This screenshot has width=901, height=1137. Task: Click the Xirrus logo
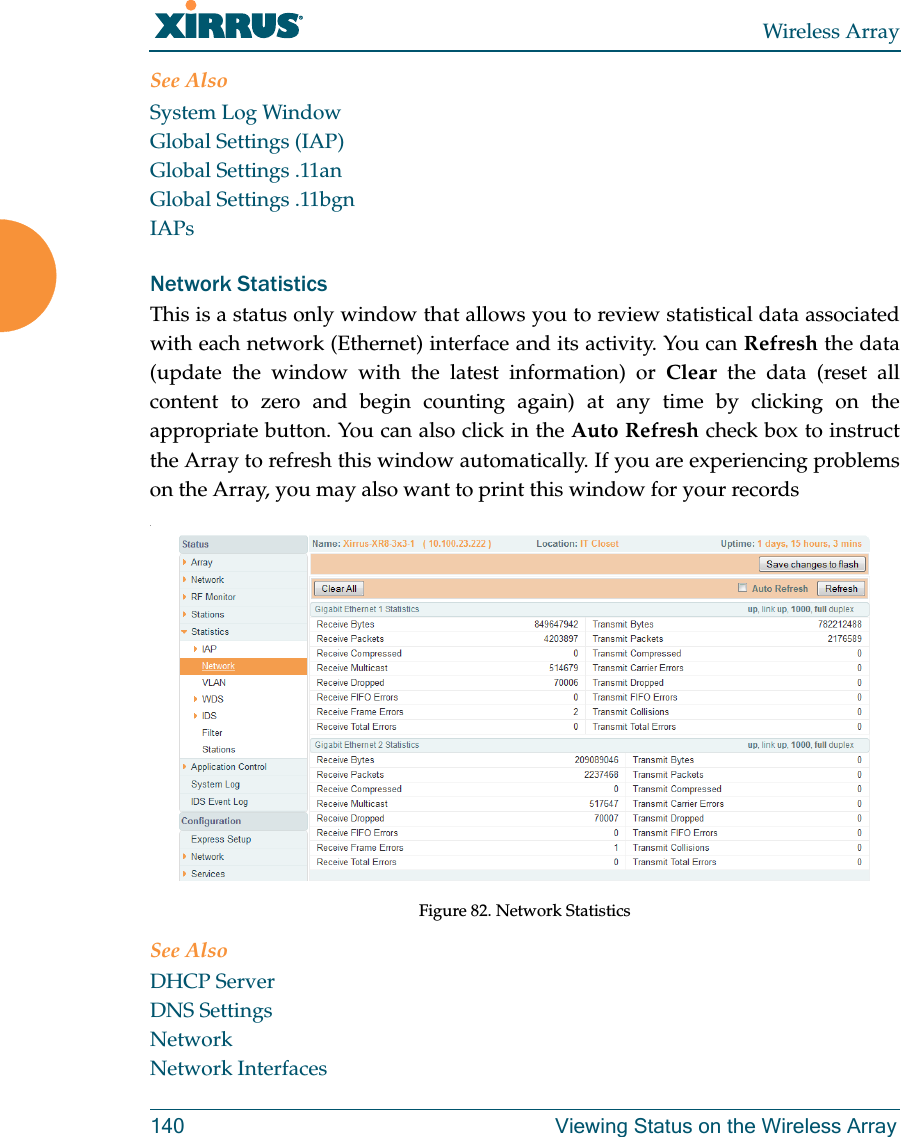226,22
